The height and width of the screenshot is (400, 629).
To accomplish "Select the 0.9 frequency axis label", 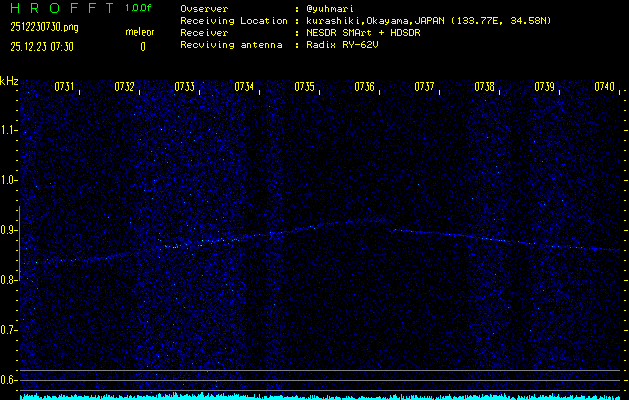I will coord(9,229).
